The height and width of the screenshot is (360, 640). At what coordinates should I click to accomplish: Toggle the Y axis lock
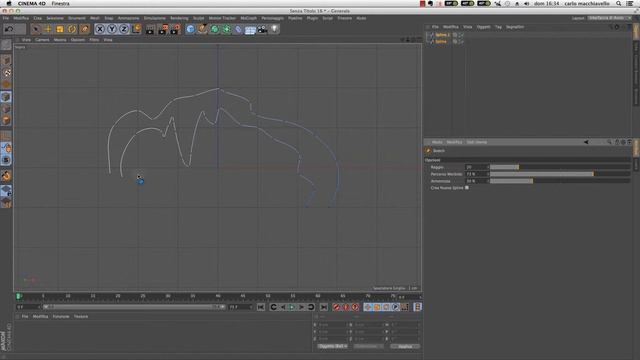112,29
